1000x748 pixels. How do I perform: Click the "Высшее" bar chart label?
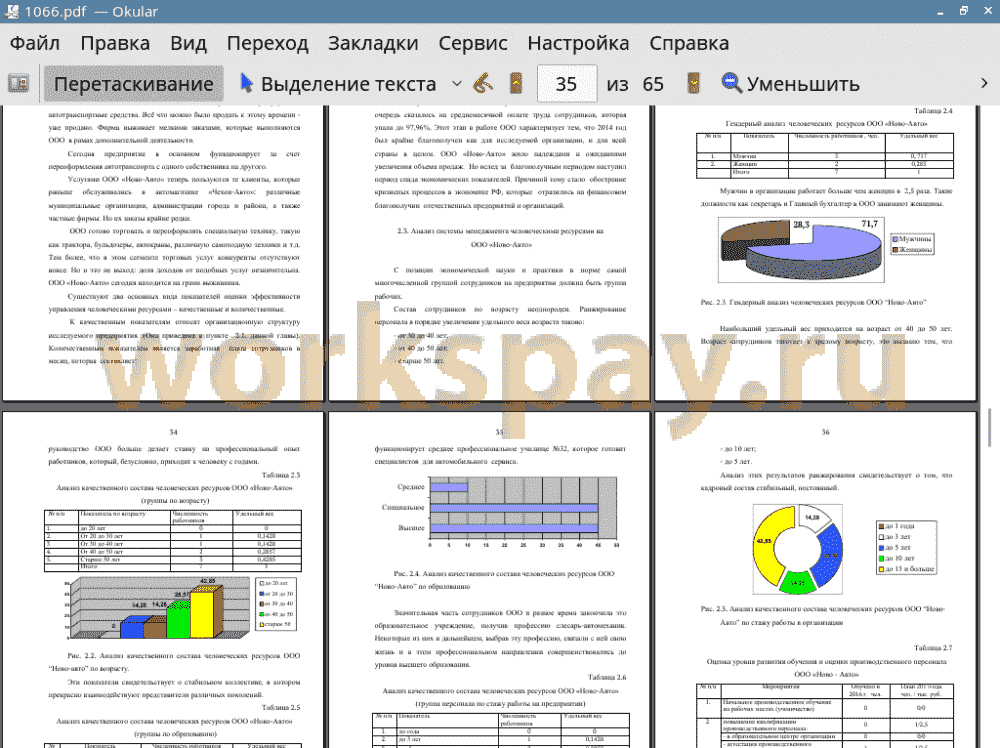[411, 528]
